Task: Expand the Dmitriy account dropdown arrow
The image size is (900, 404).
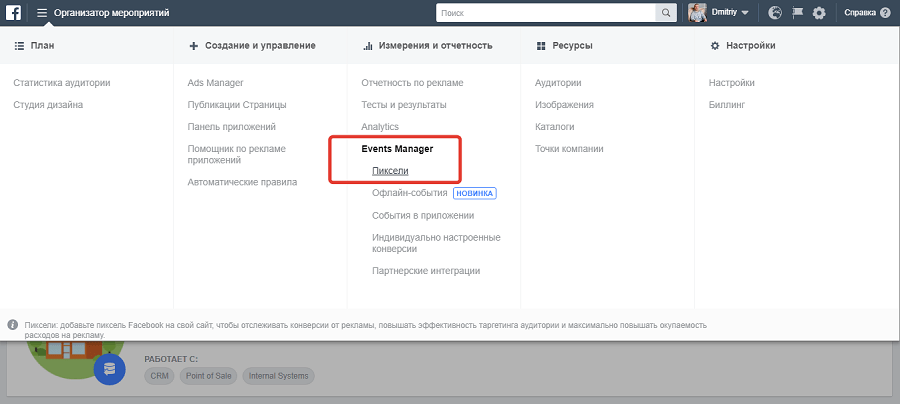Action: point(745,13)
